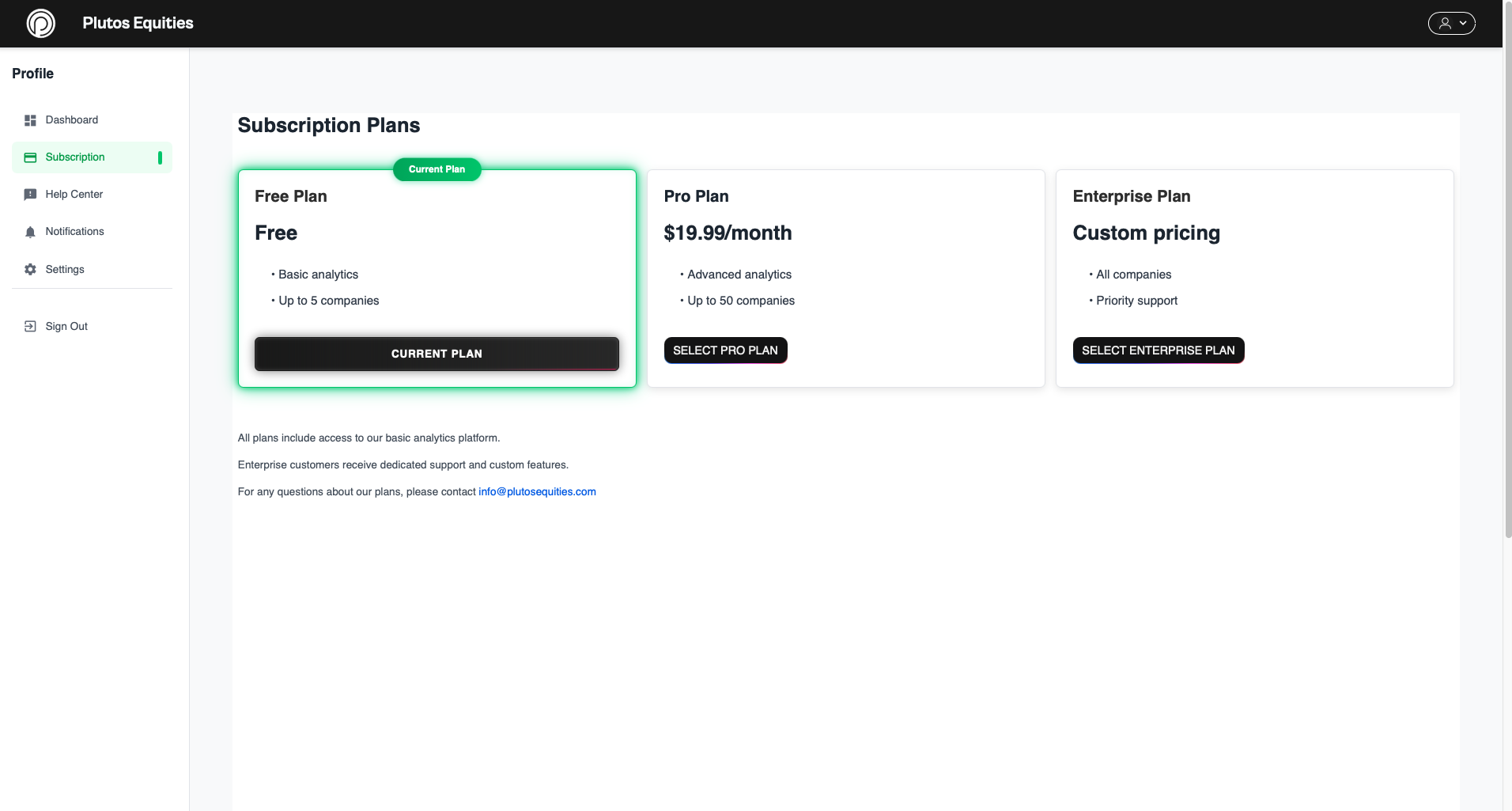Select Notifications in the sidebar
Image resolution: width=1512 pixels, height=811 pixels.
[x=74, y=231]
